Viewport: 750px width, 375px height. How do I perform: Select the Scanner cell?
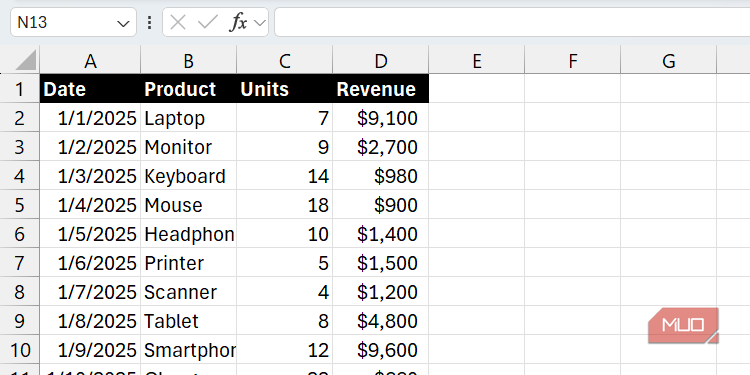coord(188,292)
